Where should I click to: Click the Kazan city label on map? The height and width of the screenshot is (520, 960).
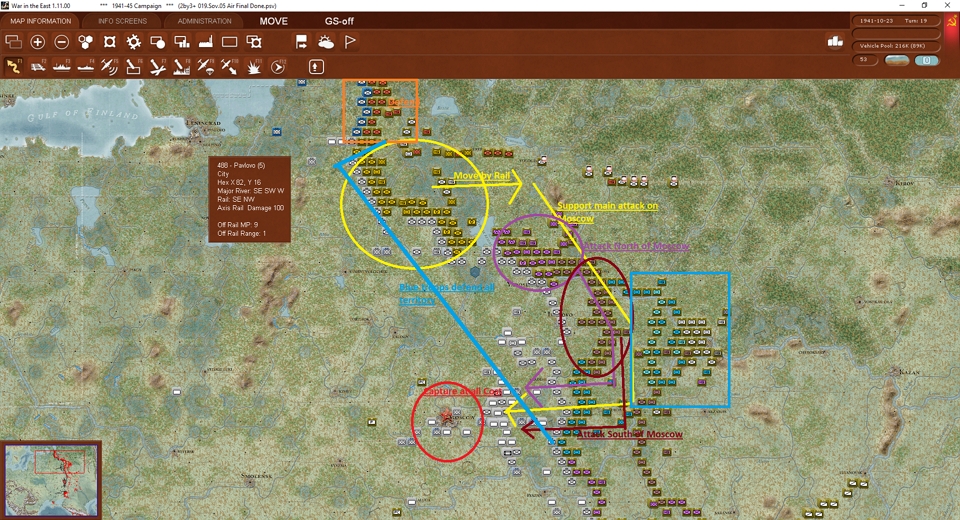pyautogui.click(x=909, y=372)
